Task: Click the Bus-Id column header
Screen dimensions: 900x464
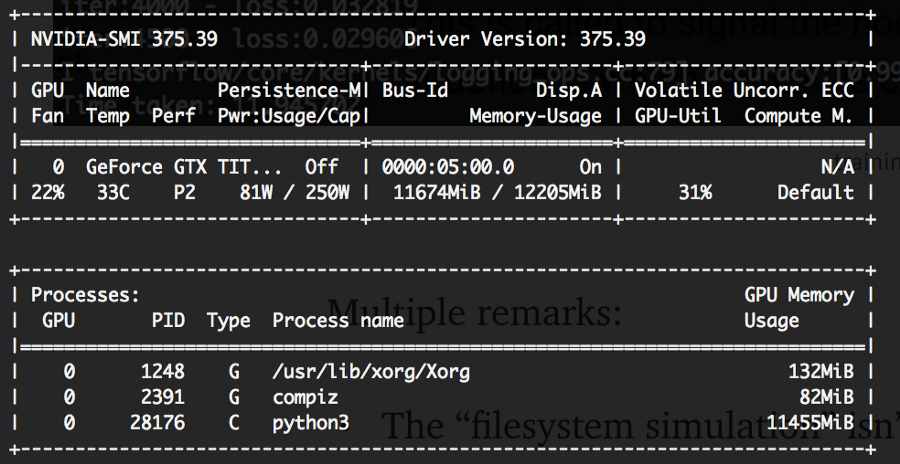Action: tap(415, 90)
